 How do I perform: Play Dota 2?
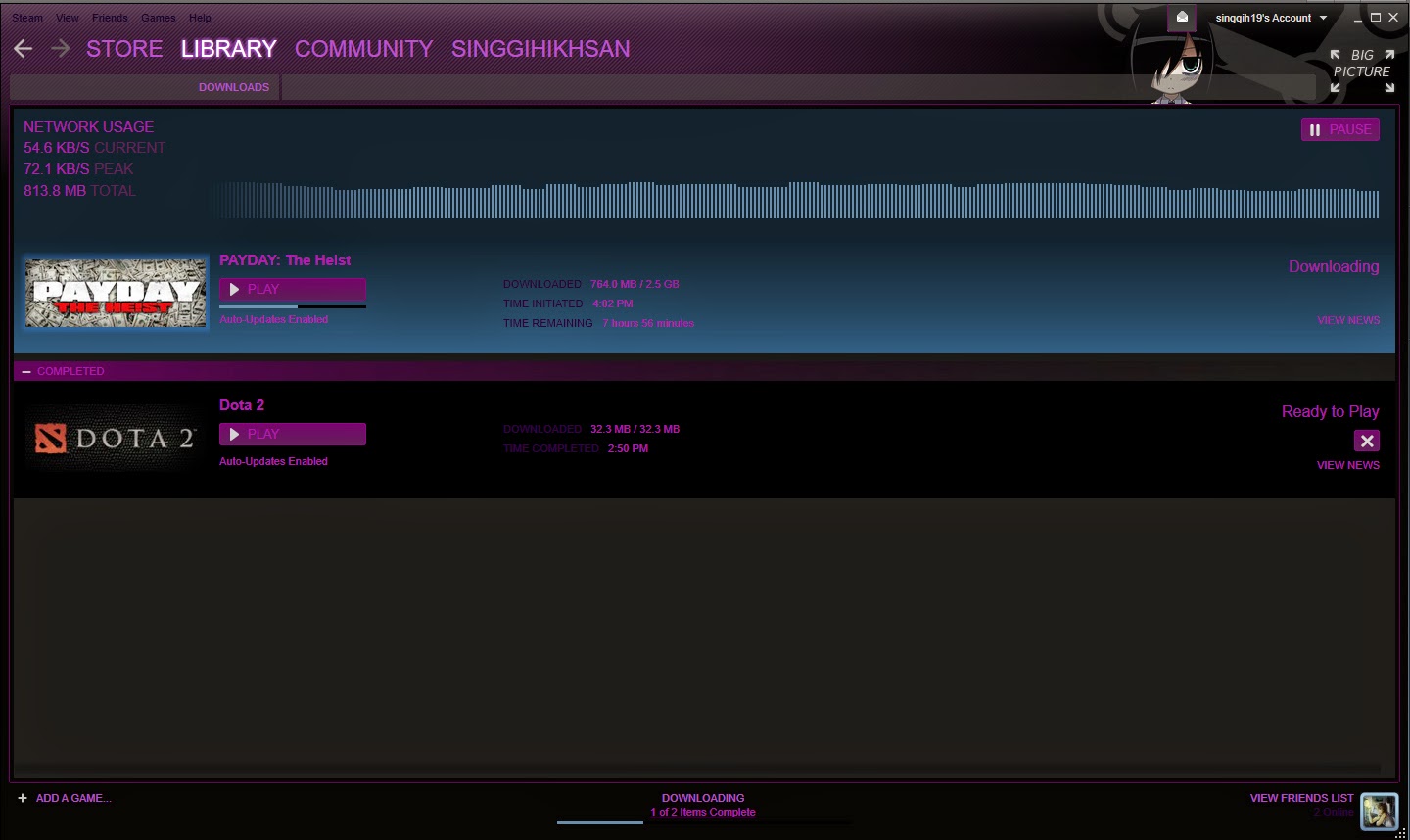click(293, 434)
